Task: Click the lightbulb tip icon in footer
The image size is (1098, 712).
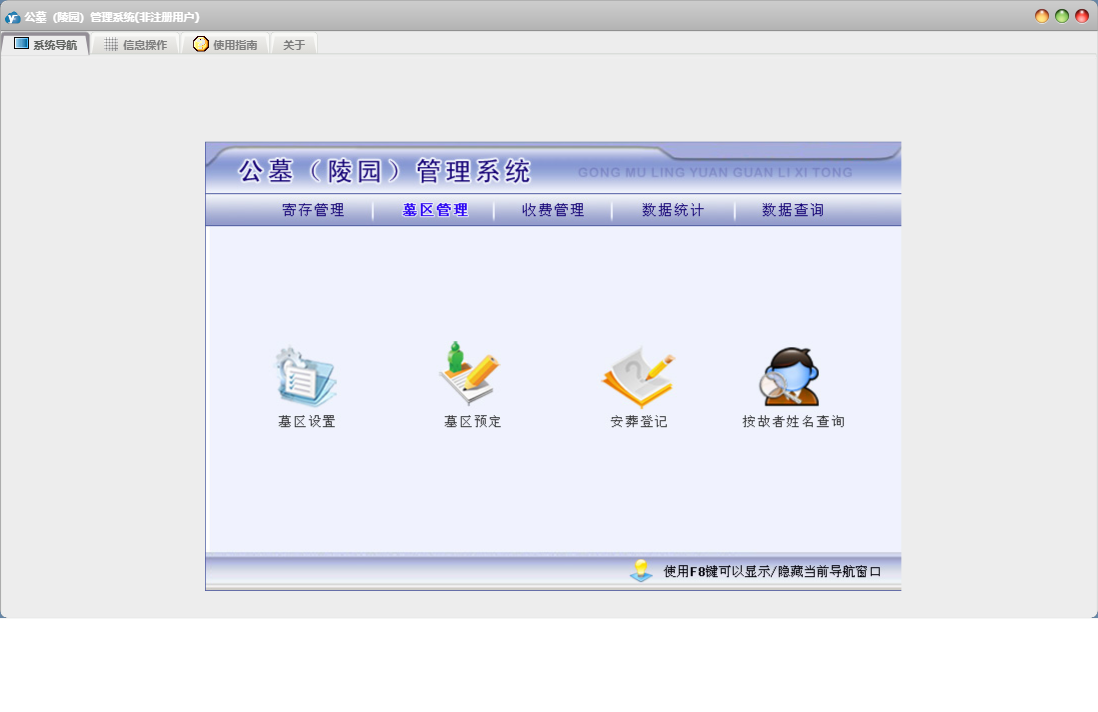Action: (x=641, y=571)
